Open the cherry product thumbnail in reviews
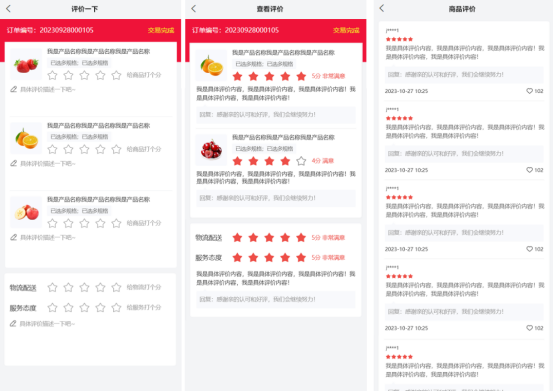This screenshot has height=392, width=554. pos(211,150)
